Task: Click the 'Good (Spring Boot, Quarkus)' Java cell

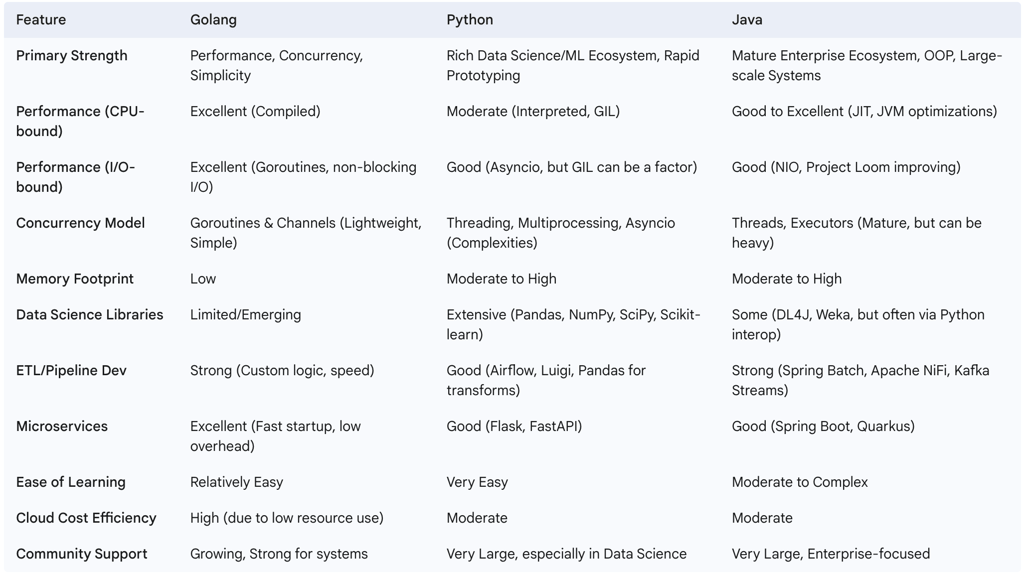Action: [823, 427]
